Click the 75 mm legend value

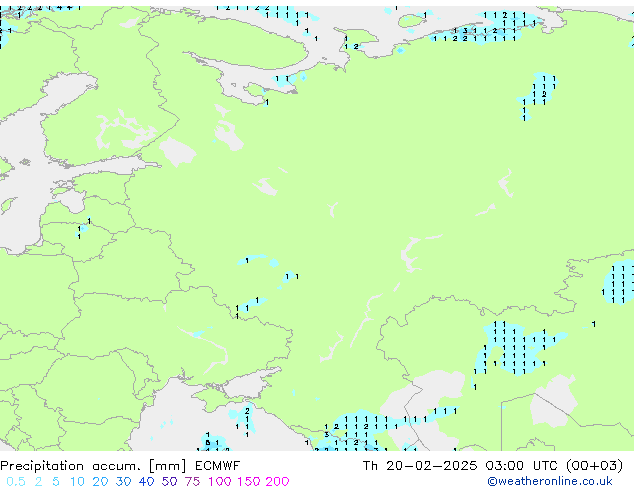[x=192, y=482]
